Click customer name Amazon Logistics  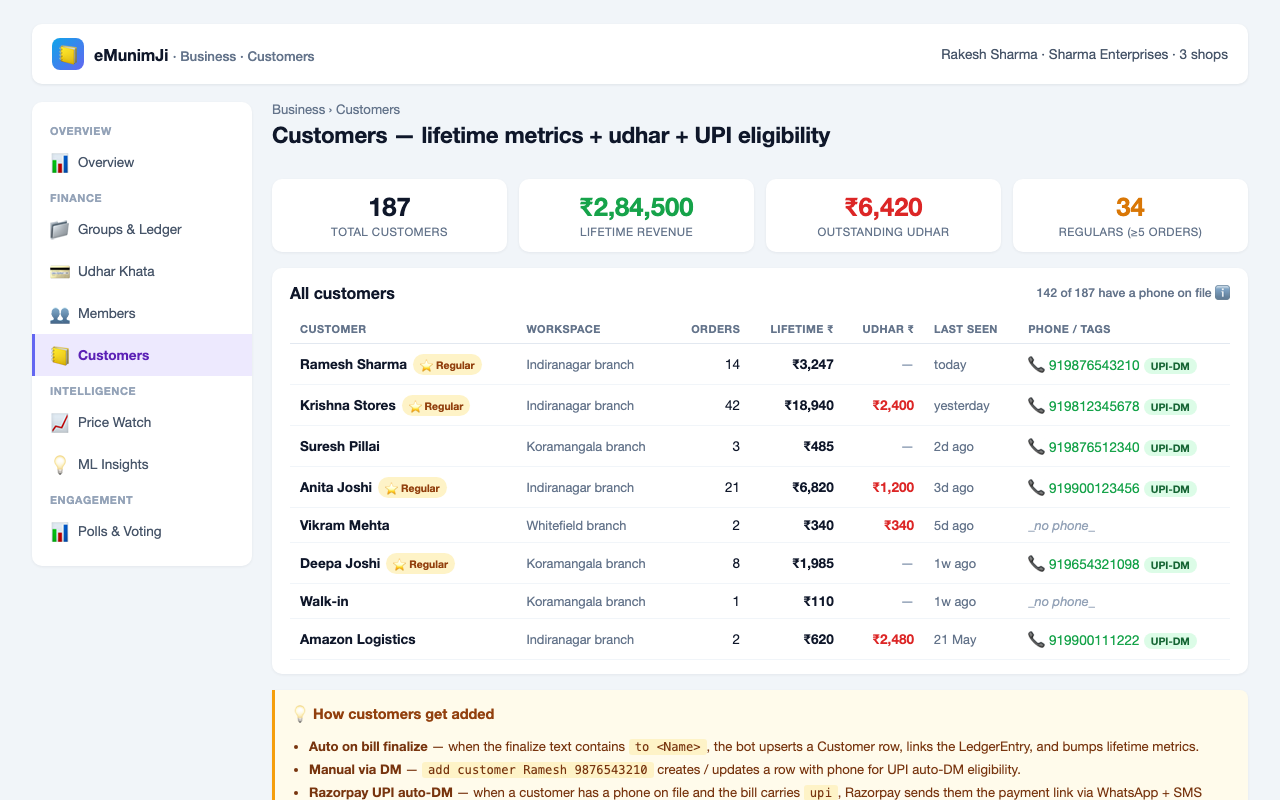[x=357, y=639]
